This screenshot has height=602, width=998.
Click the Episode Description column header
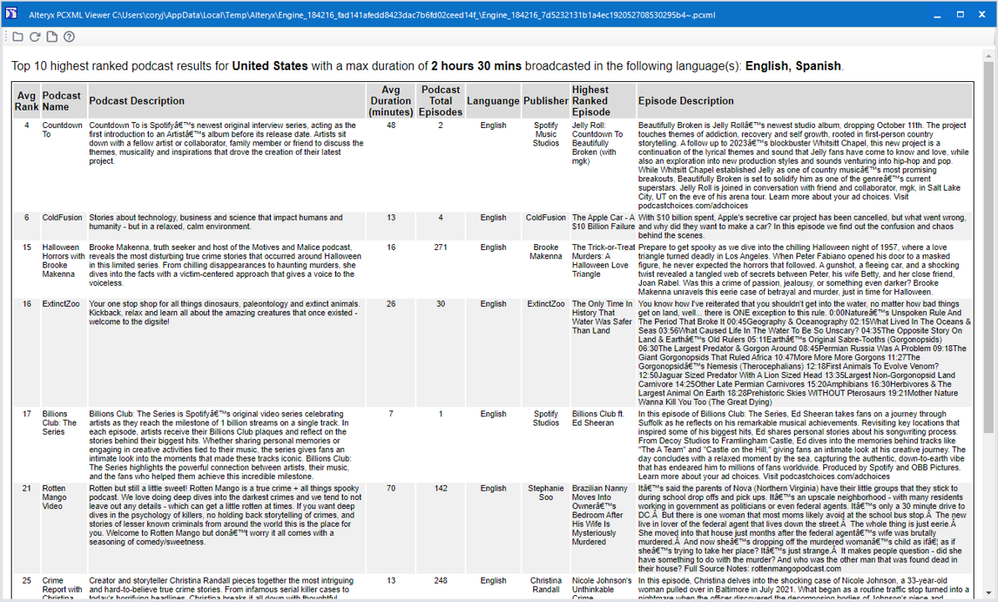[804, 101]
